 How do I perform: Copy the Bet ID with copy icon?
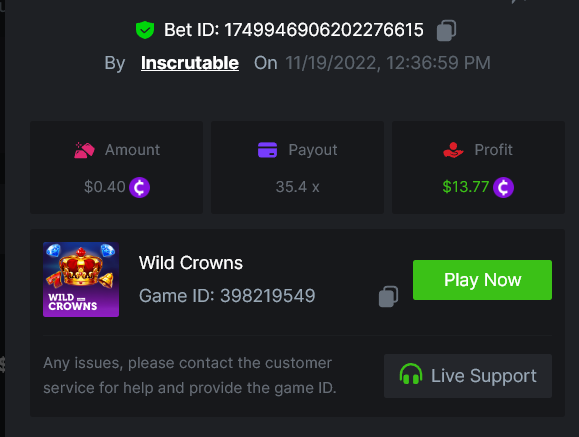446,30
